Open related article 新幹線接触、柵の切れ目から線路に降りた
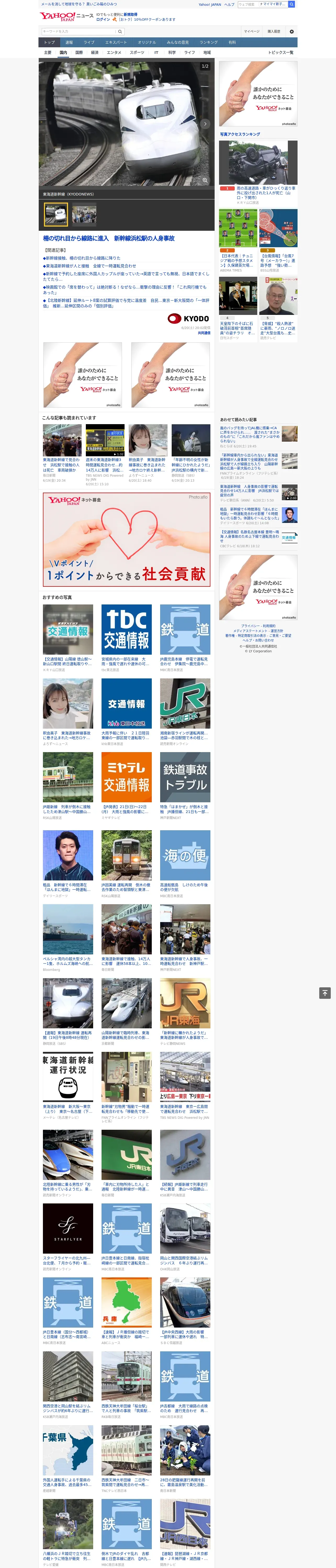 tap(82, 258)
